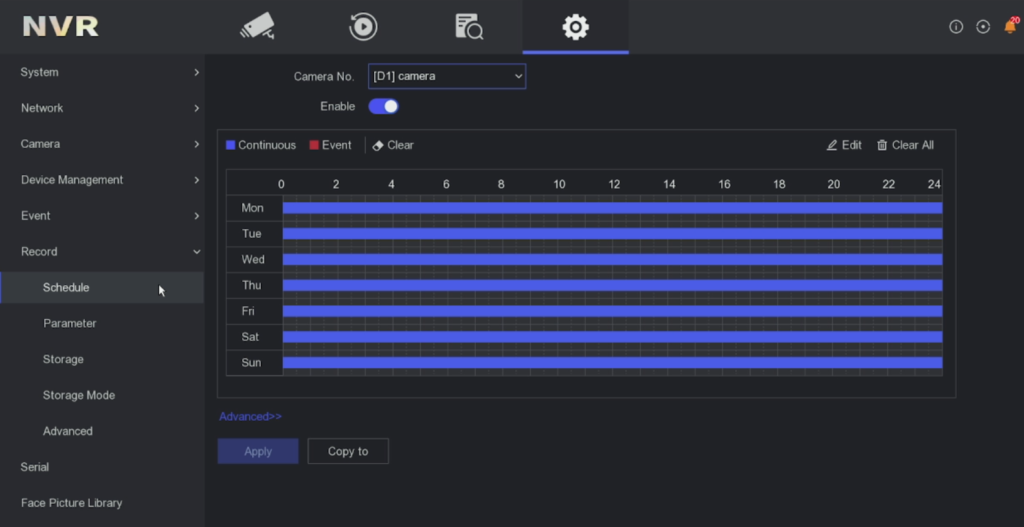This screenshot has height=527, width=1024.
Task: Click the settings gear icon
Action: [575, 27]
